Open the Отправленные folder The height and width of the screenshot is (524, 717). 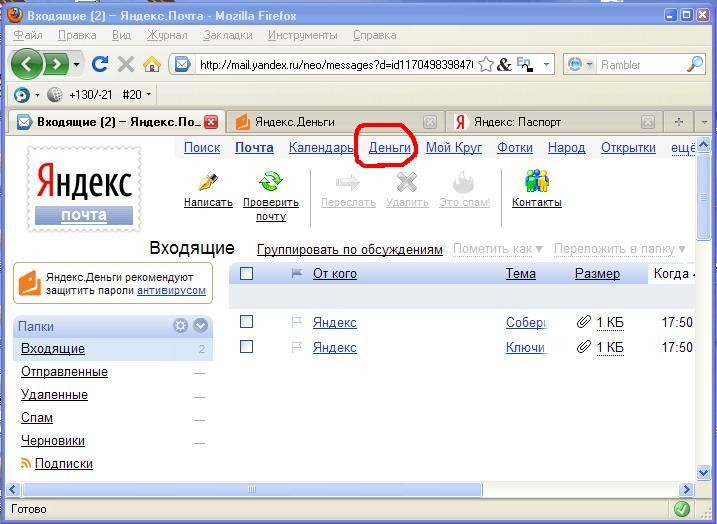point(64,372)
